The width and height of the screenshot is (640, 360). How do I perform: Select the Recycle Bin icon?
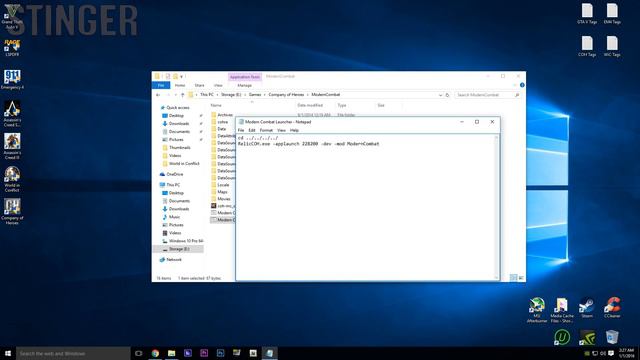point(612,338)
